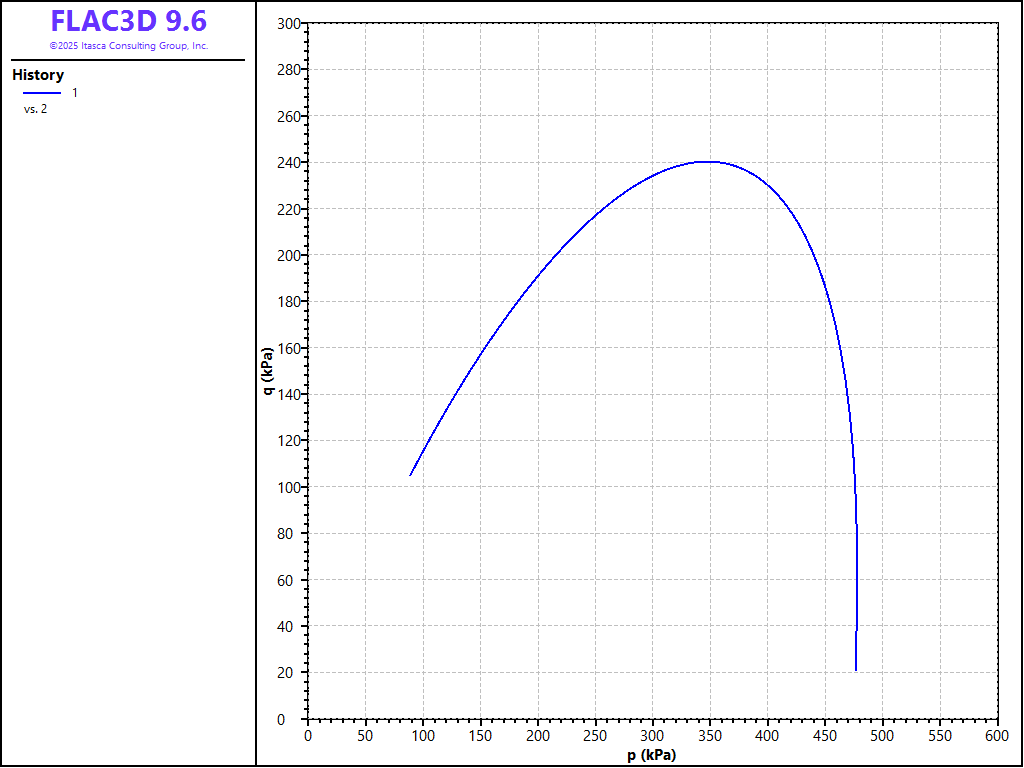Click the 600 tick label on x-axis

997,735
